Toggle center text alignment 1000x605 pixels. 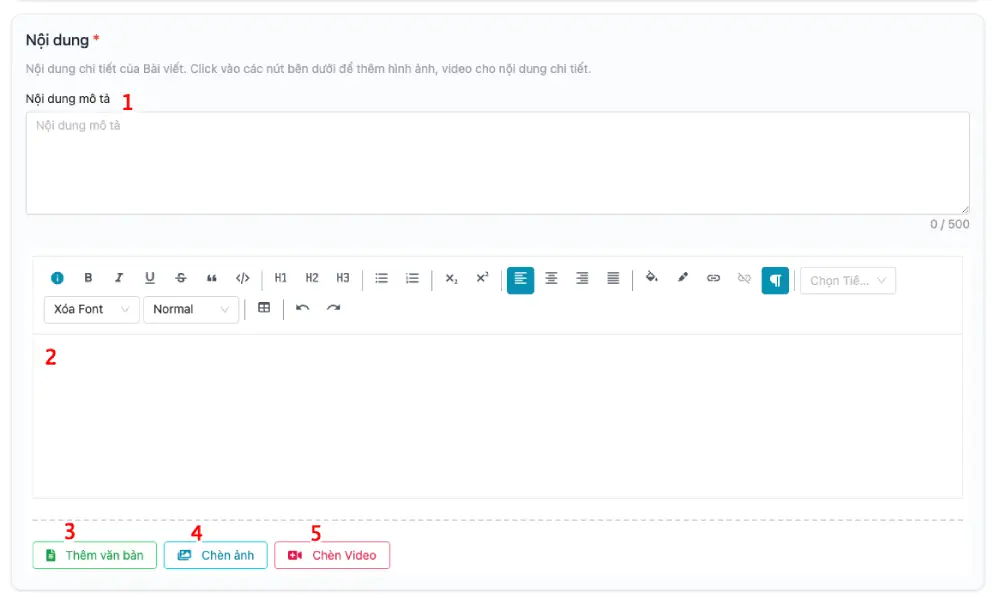click(551, 278)
